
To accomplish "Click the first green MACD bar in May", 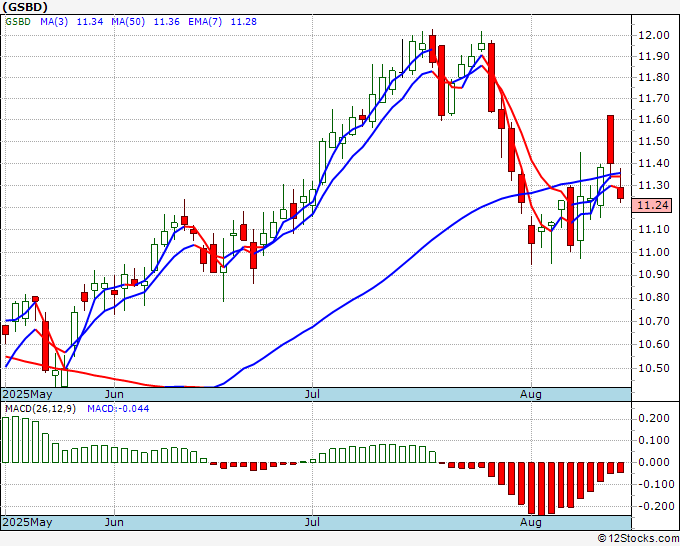I will (6, 440).
